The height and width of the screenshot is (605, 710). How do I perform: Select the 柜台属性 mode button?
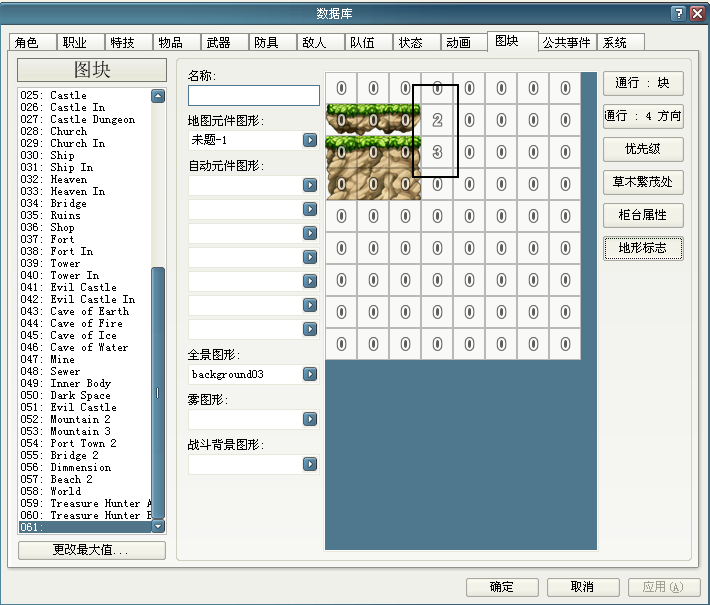[643, 215]
